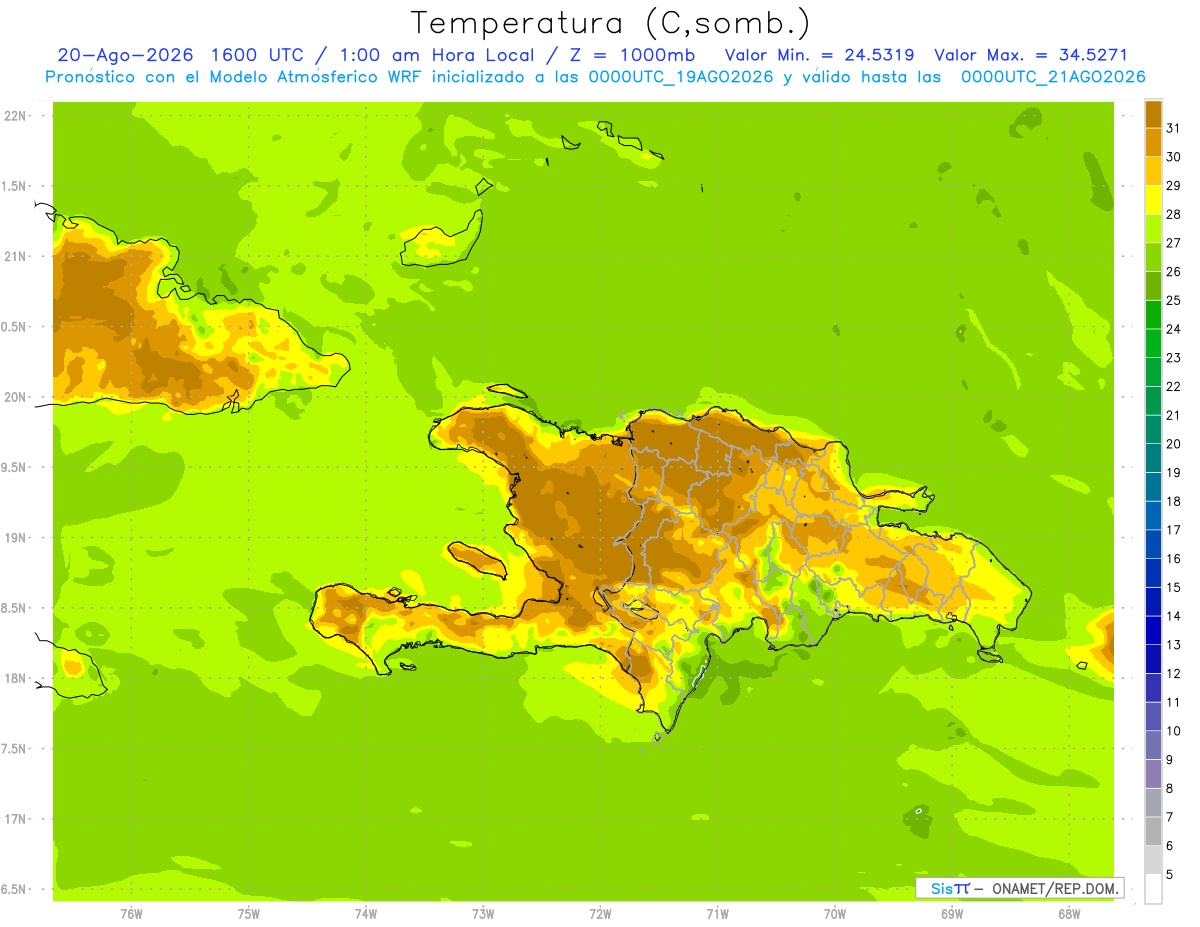Image resolution: width=1200 pixels, height=927 pixels.
Task: Click the legend value label '5'
Action: [x=1170, y=875]
